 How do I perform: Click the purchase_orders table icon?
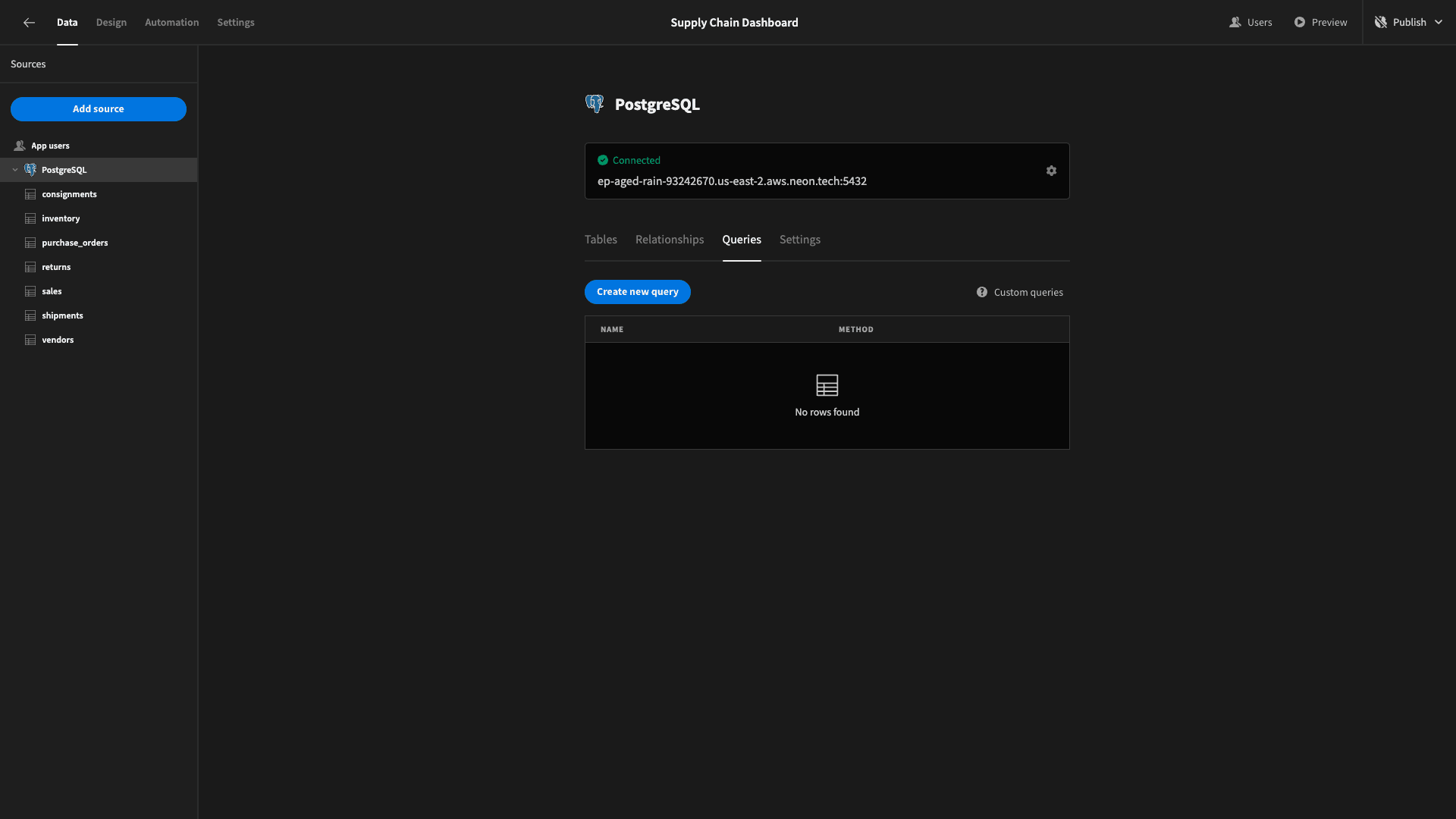click(30, 243)
